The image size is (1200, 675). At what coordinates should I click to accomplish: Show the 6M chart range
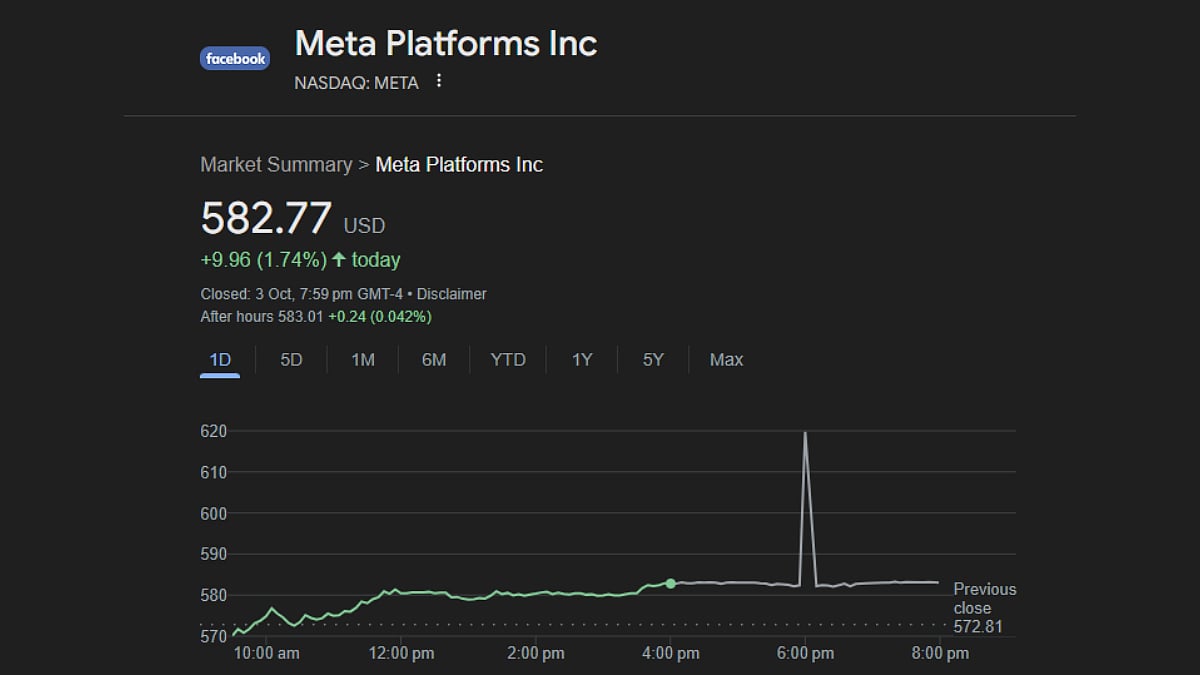click(434, 359)
